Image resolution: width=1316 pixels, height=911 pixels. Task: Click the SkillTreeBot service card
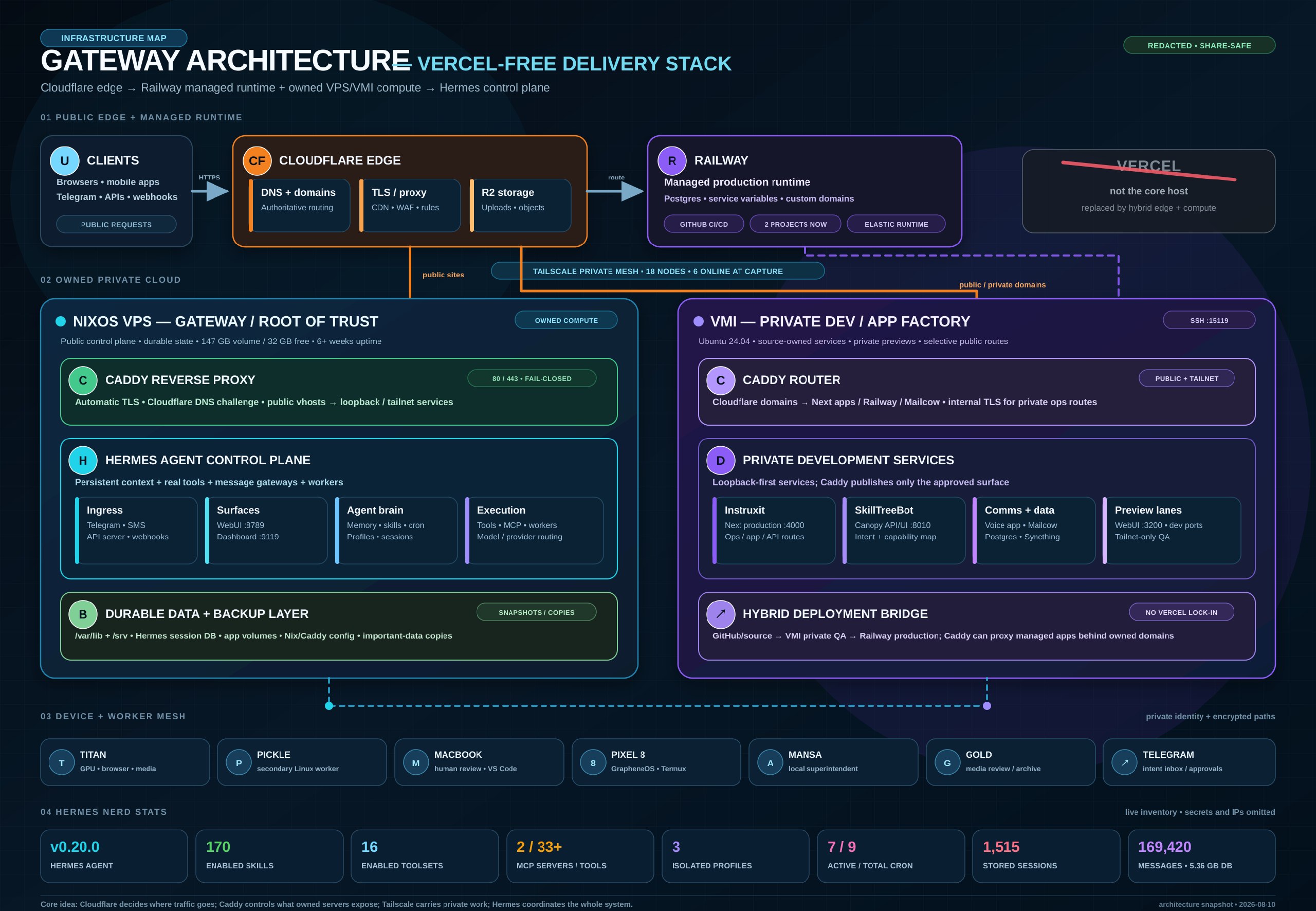pos(904,530)
